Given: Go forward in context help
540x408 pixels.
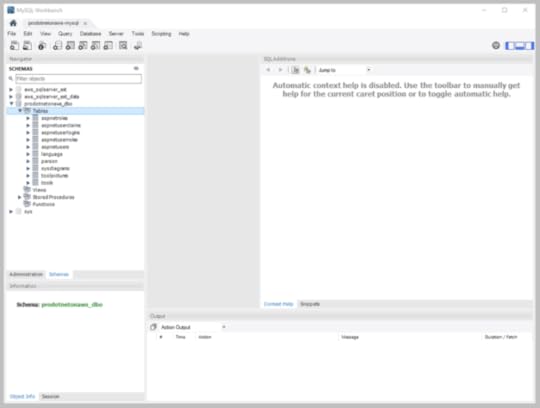Looking at the screenshot, I should 280,70.
